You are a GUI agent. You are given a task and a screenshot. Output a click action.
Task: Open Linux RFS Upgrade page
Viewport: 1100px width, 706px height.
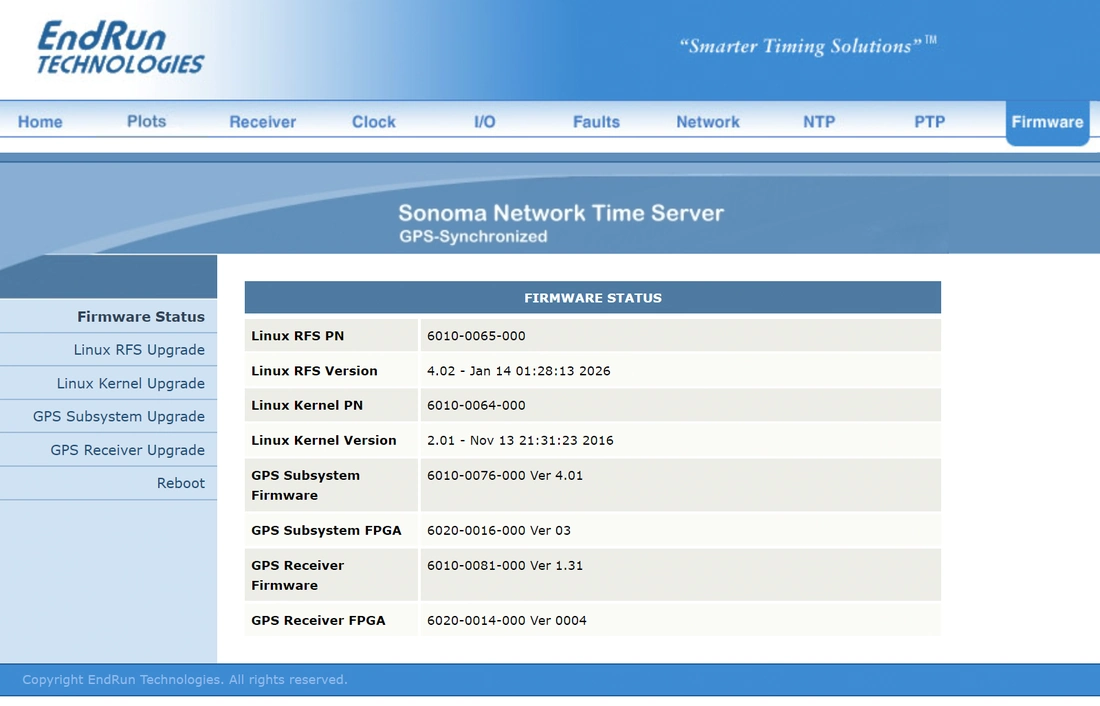(x=139, y=349)
